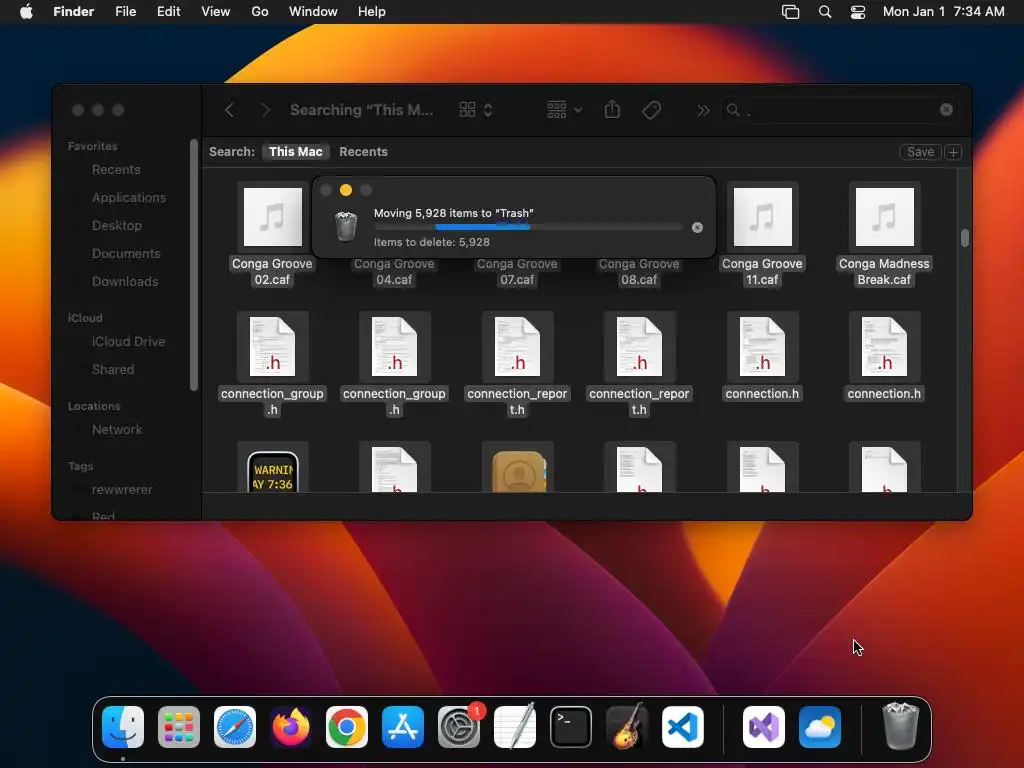Expand the toolbar overflow chevrons

pyautogui.click(x=703, y=110)
